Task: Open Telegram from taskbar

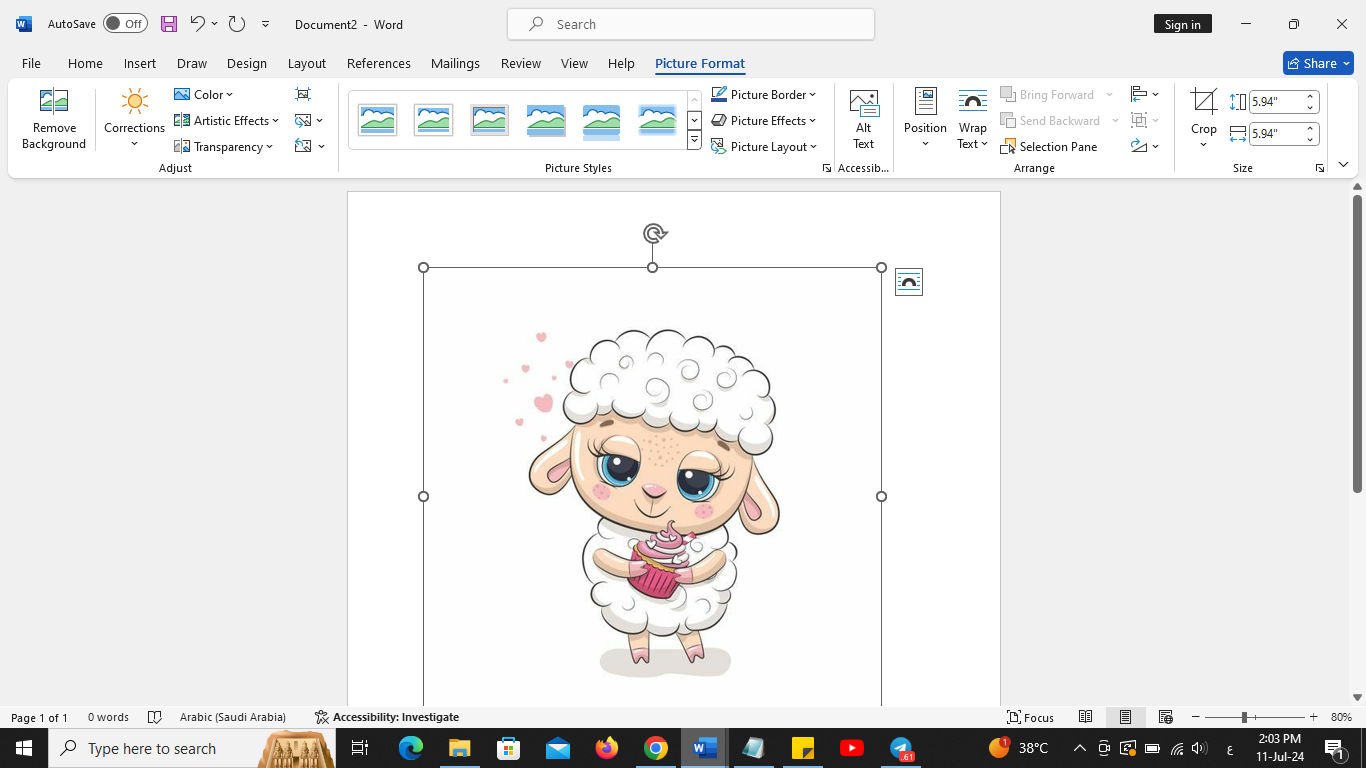Action: click(x=901, y=748)
